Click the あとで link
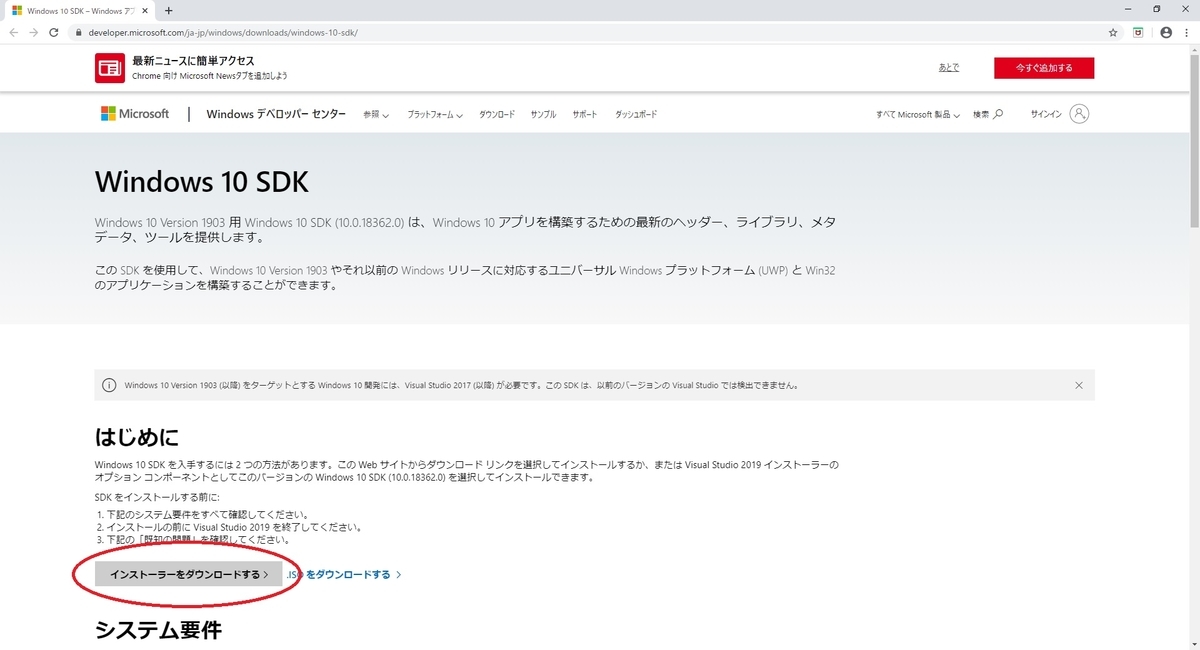The height and width of the screenshot is (650, 1200). pos(949,68)
